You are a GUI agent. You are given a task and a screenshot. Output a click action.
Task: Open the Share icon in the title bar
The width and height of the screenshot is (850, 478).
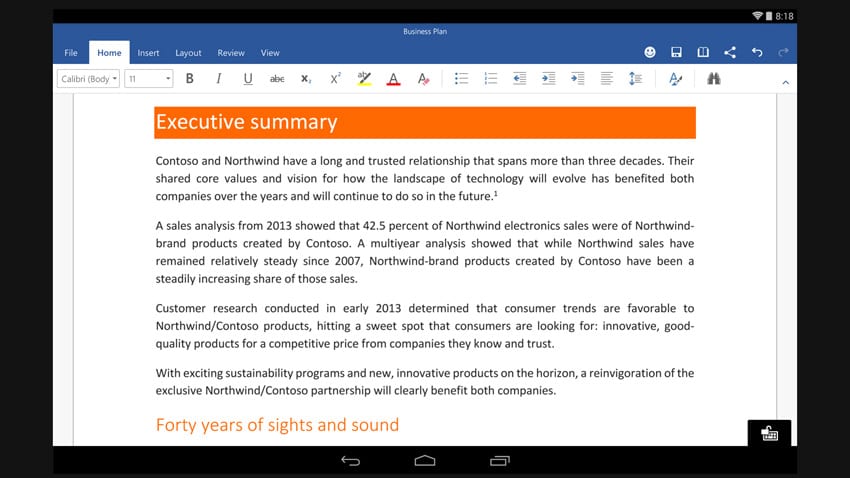pyautogui.click(x=730, y=52)
